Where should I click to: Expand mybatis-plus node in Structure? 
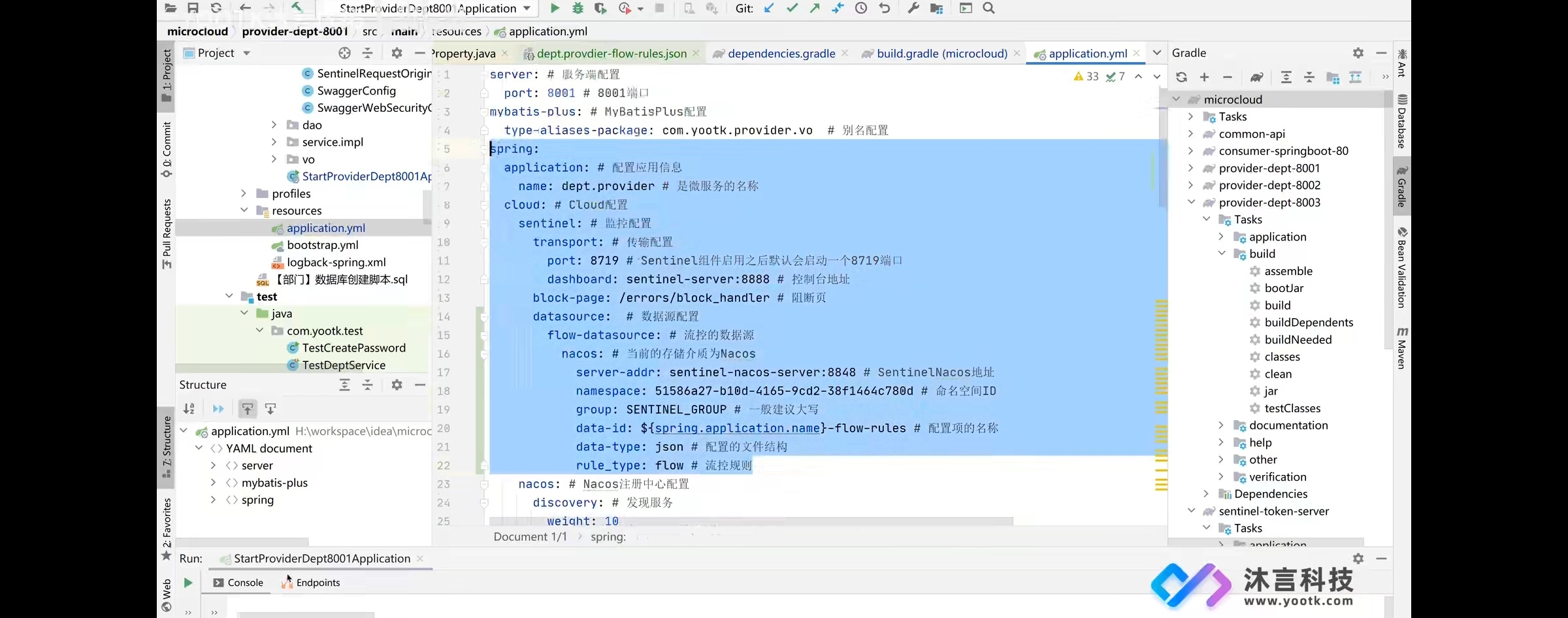coord(213,483)
